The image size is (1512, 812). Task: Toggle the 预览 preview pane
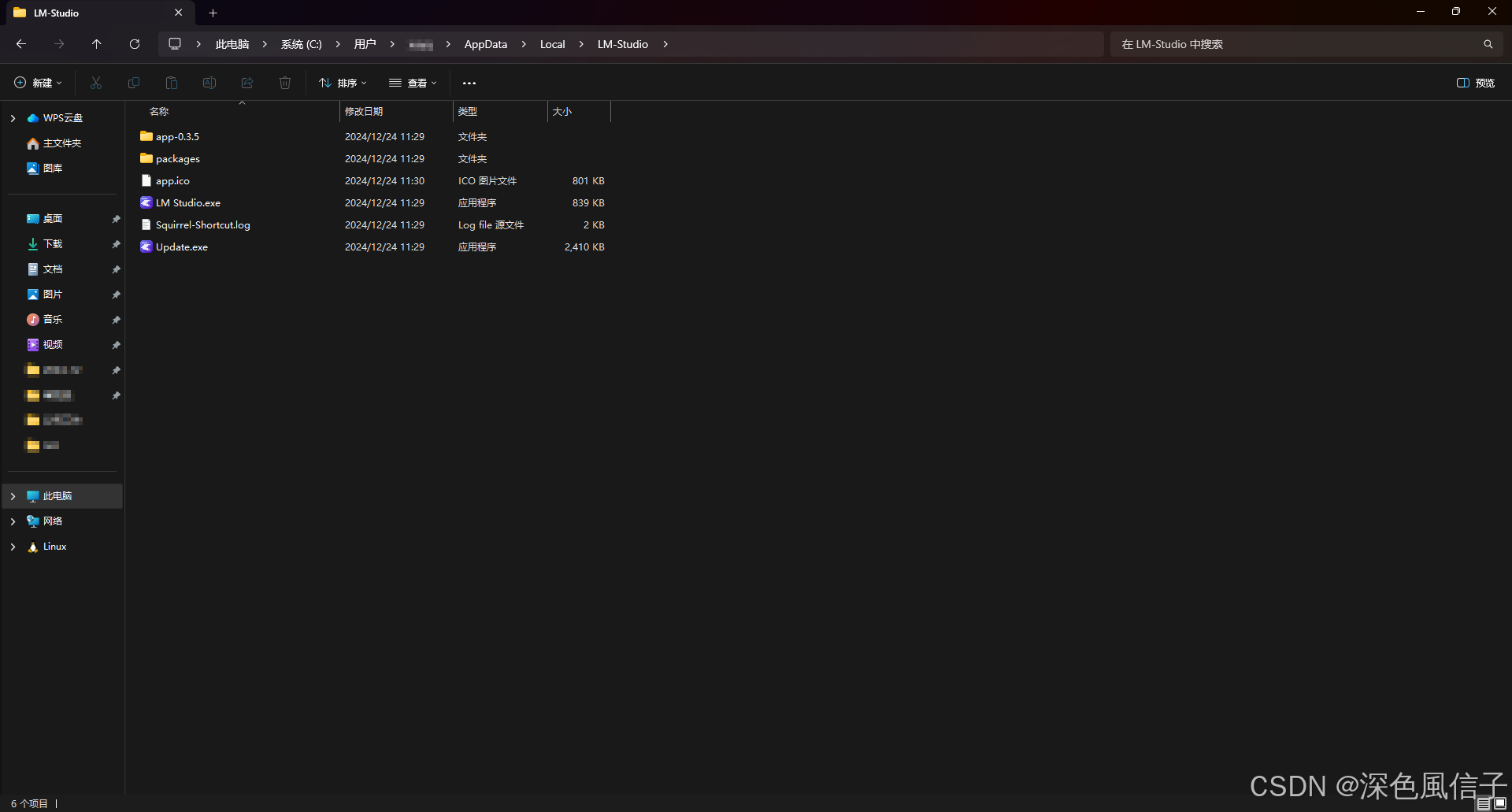[x=1476, y=83]
